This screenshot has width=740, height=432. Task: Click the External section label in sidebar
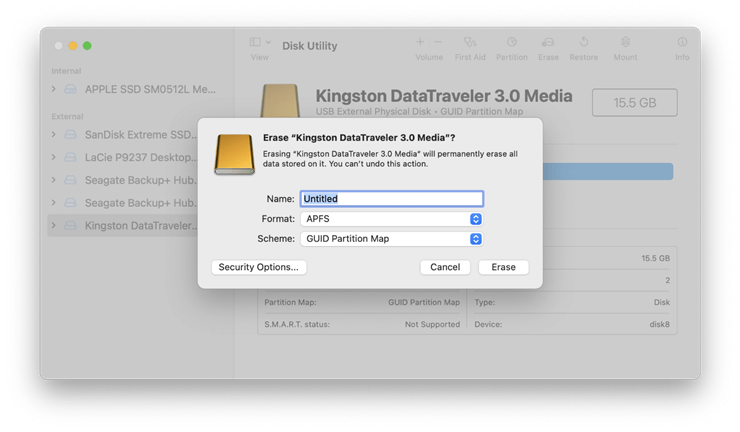coord(67,117)
